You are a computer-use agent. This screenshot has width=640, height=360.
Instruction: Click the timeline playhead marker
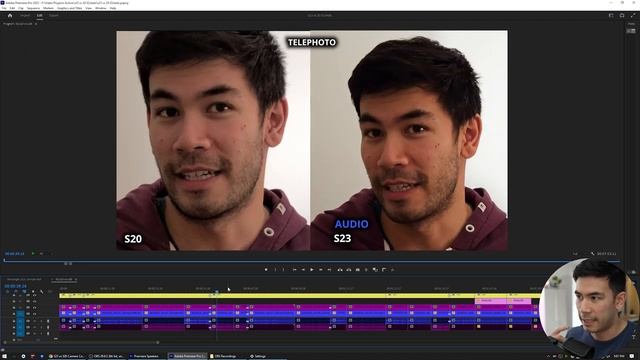217,291
